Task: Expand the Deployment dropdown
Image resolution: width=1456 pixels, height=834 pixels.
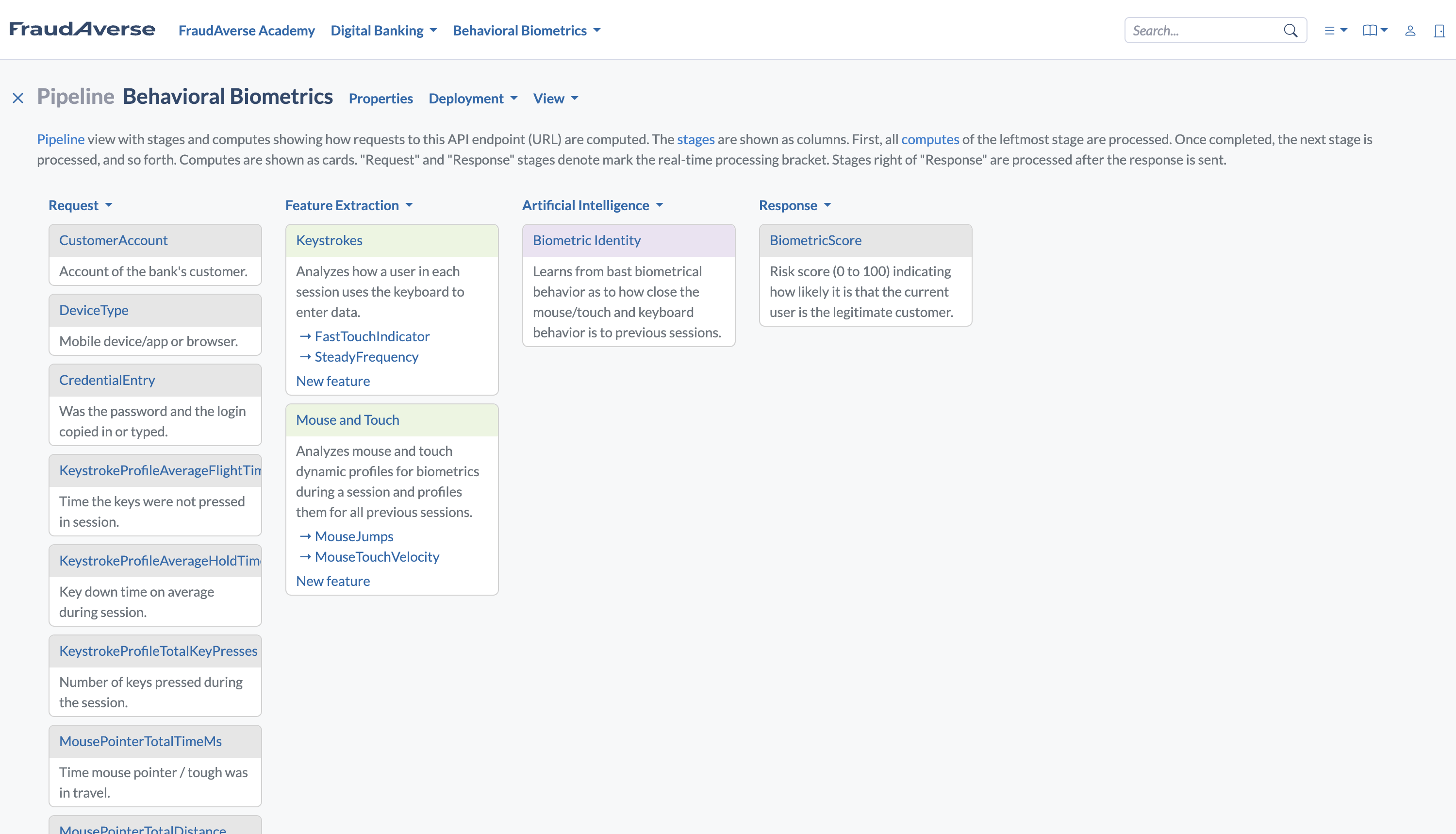Action: click(x=473, y=99)
